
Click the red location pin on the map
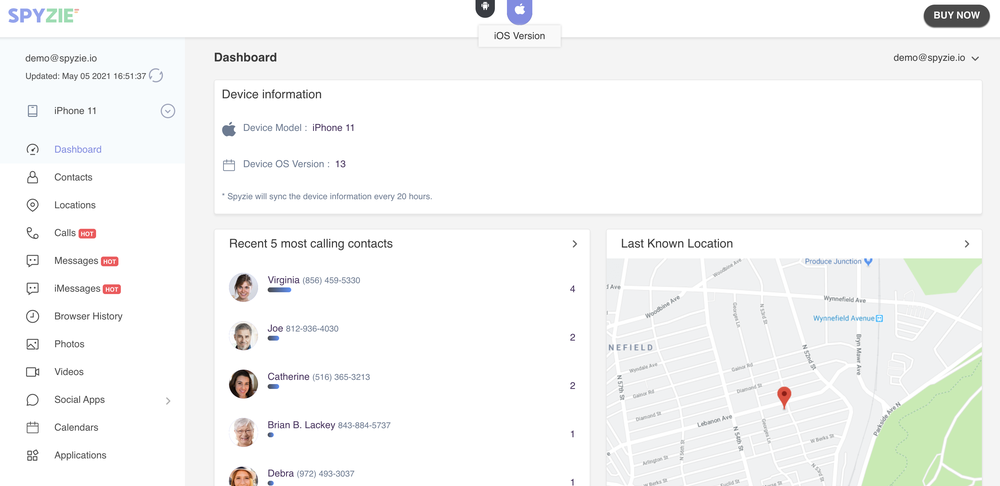pyautogui.click(x=784, y=397)
